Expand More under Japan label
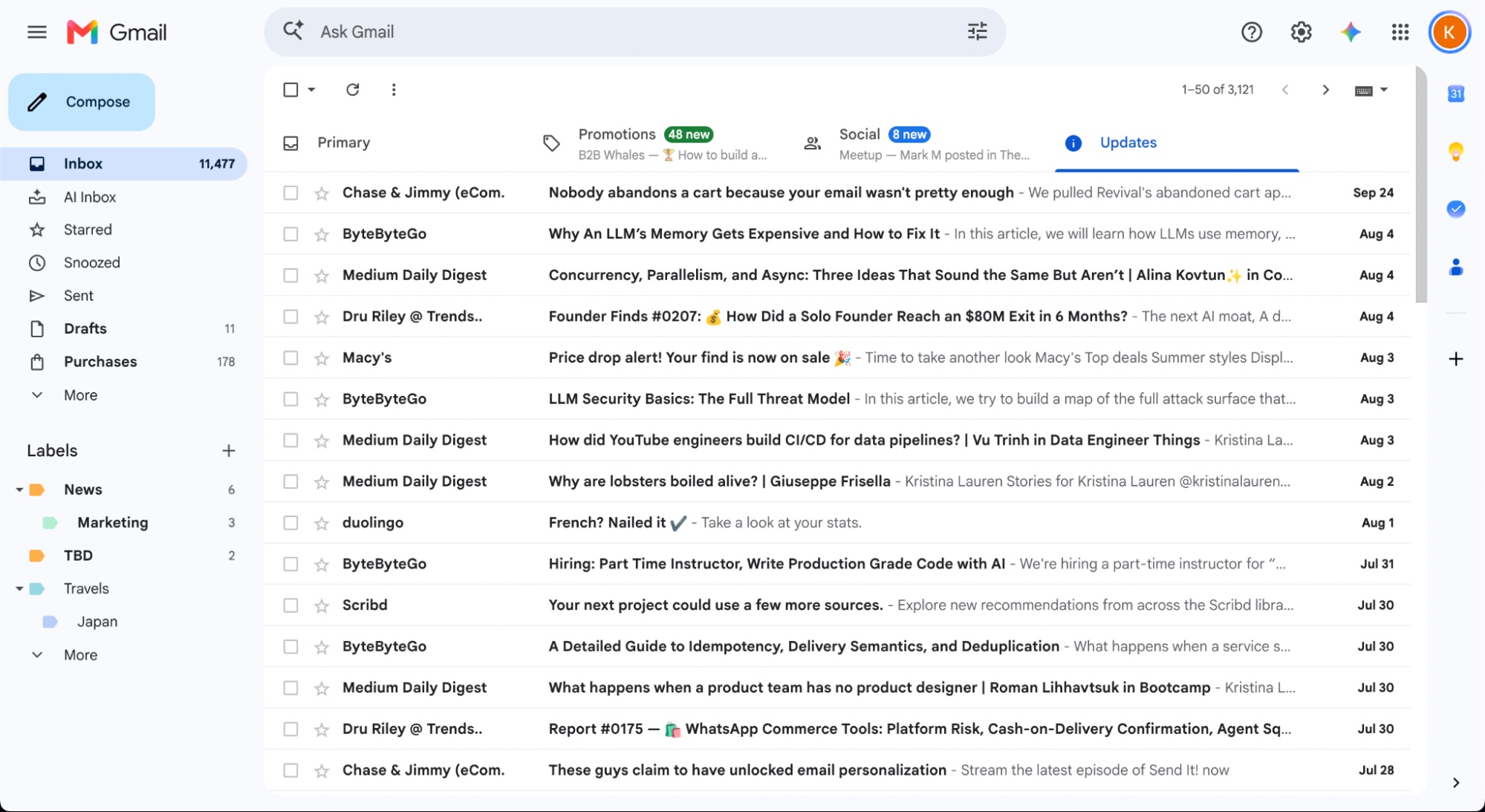Screen dimensions: 1485x812 click(80, 655)
